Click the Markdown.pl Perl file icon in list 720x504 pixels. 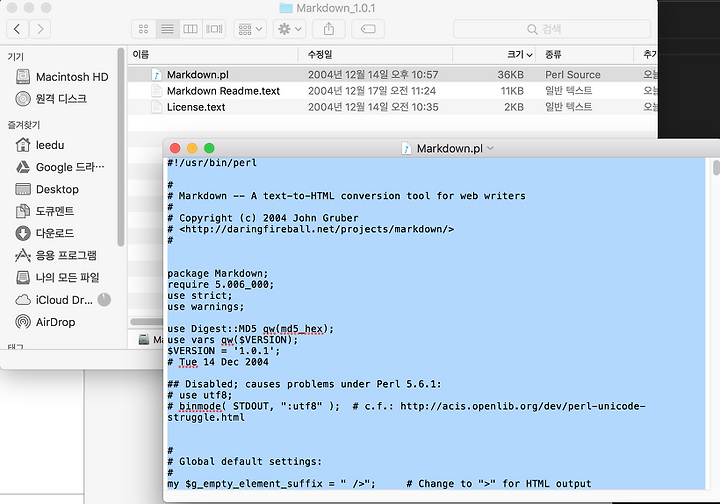[157, 75]
